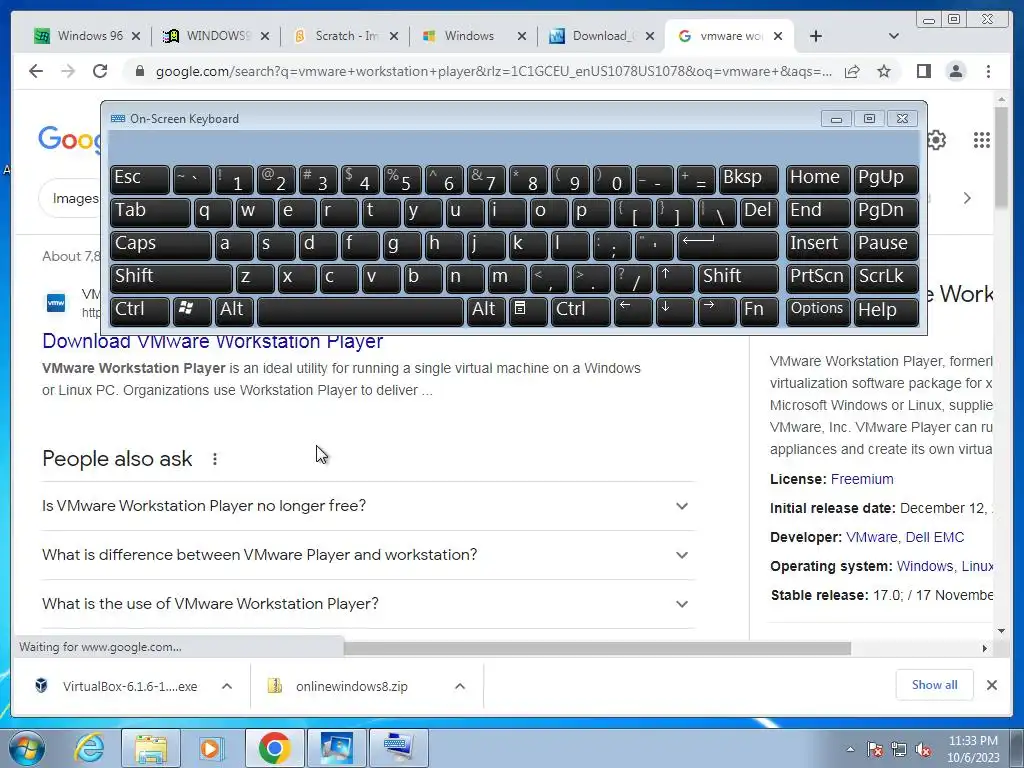Open the Google apps grid icon

[982, 140]
